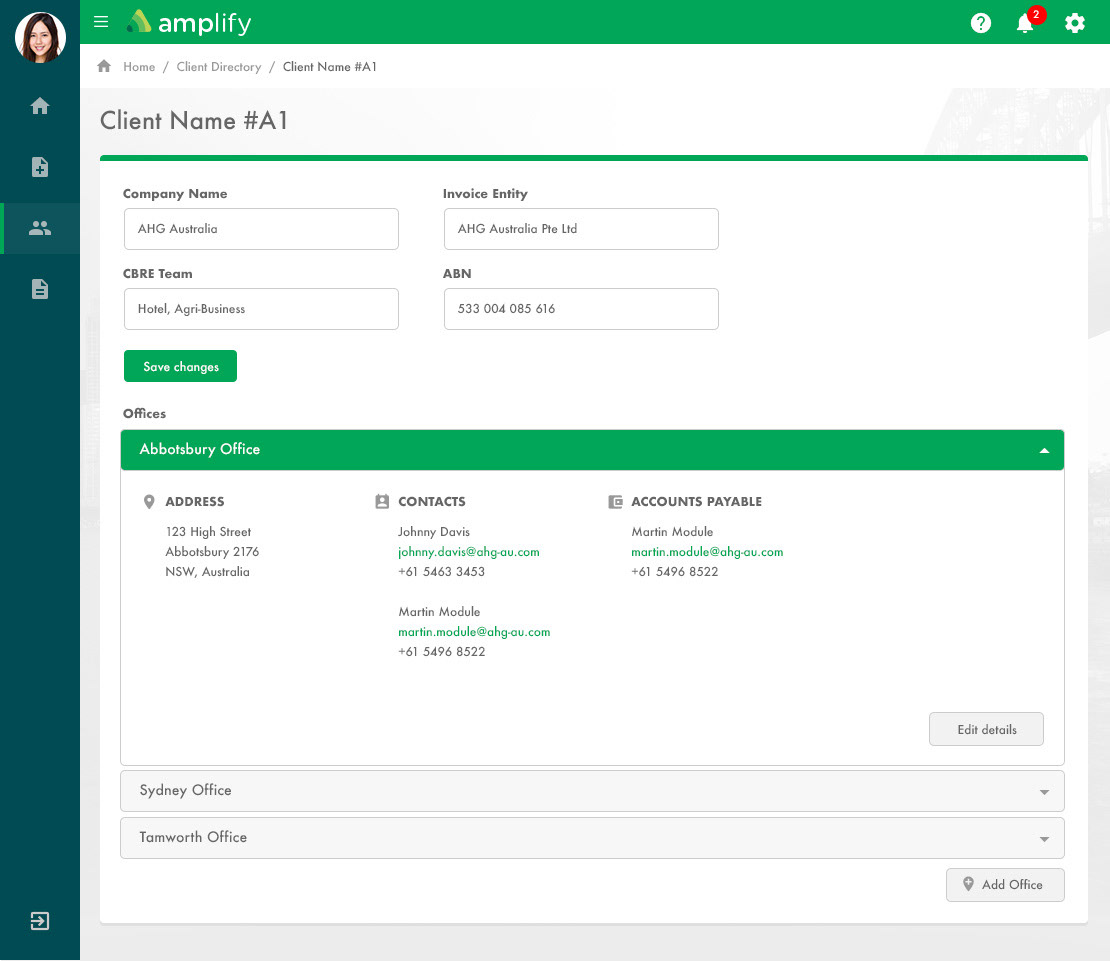Email martin.module in Contacts column
This screenshot has height=961, width=1110.
pyautogui.click(x=474, y=632)
